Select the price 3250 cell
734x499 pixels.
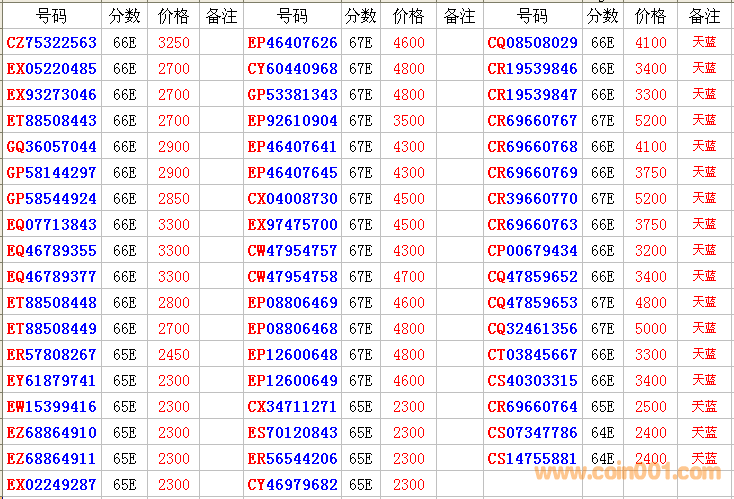(173, 43)
